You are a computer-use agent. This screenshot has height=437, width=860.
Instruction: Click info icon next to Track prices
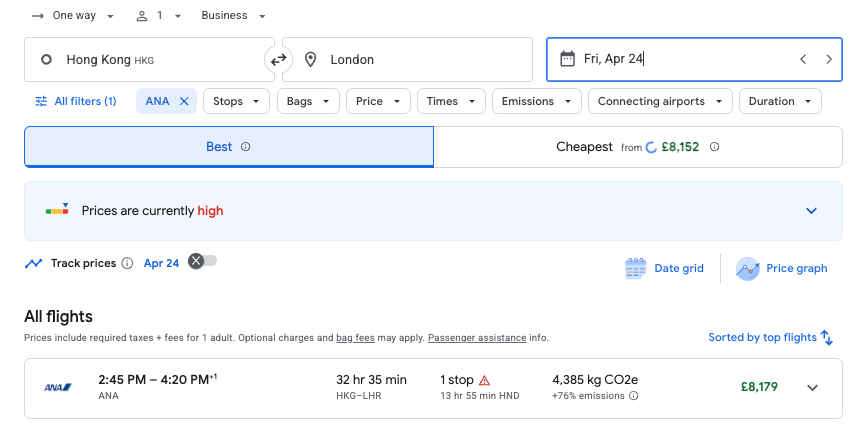(x=127, y=263)
